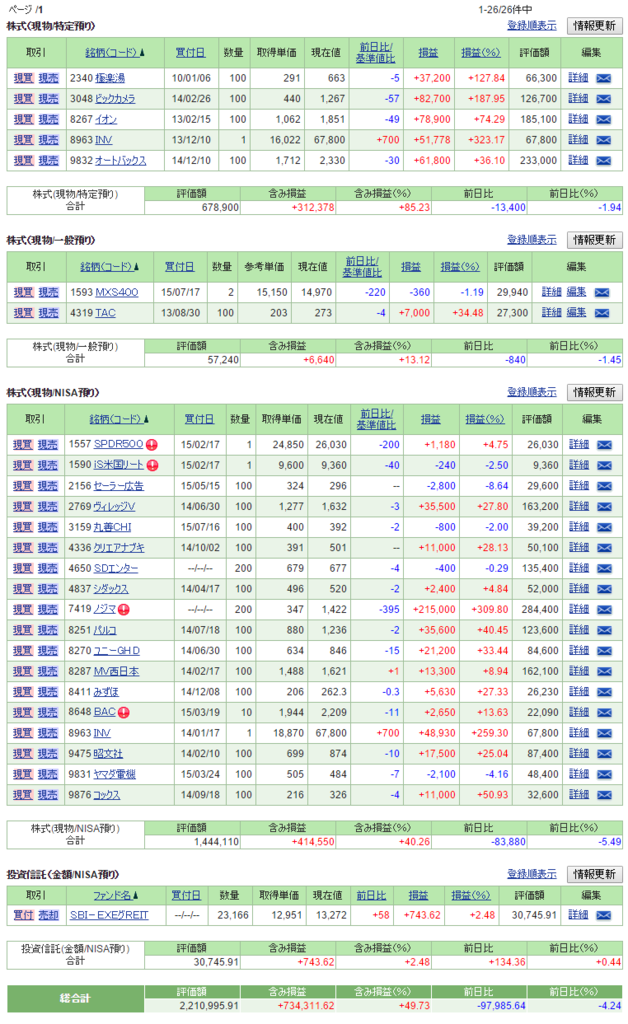Click the envelope icon for 4336 クリエアナブキ
Viewport: 628px width, 1024px height.
point(604,548)
